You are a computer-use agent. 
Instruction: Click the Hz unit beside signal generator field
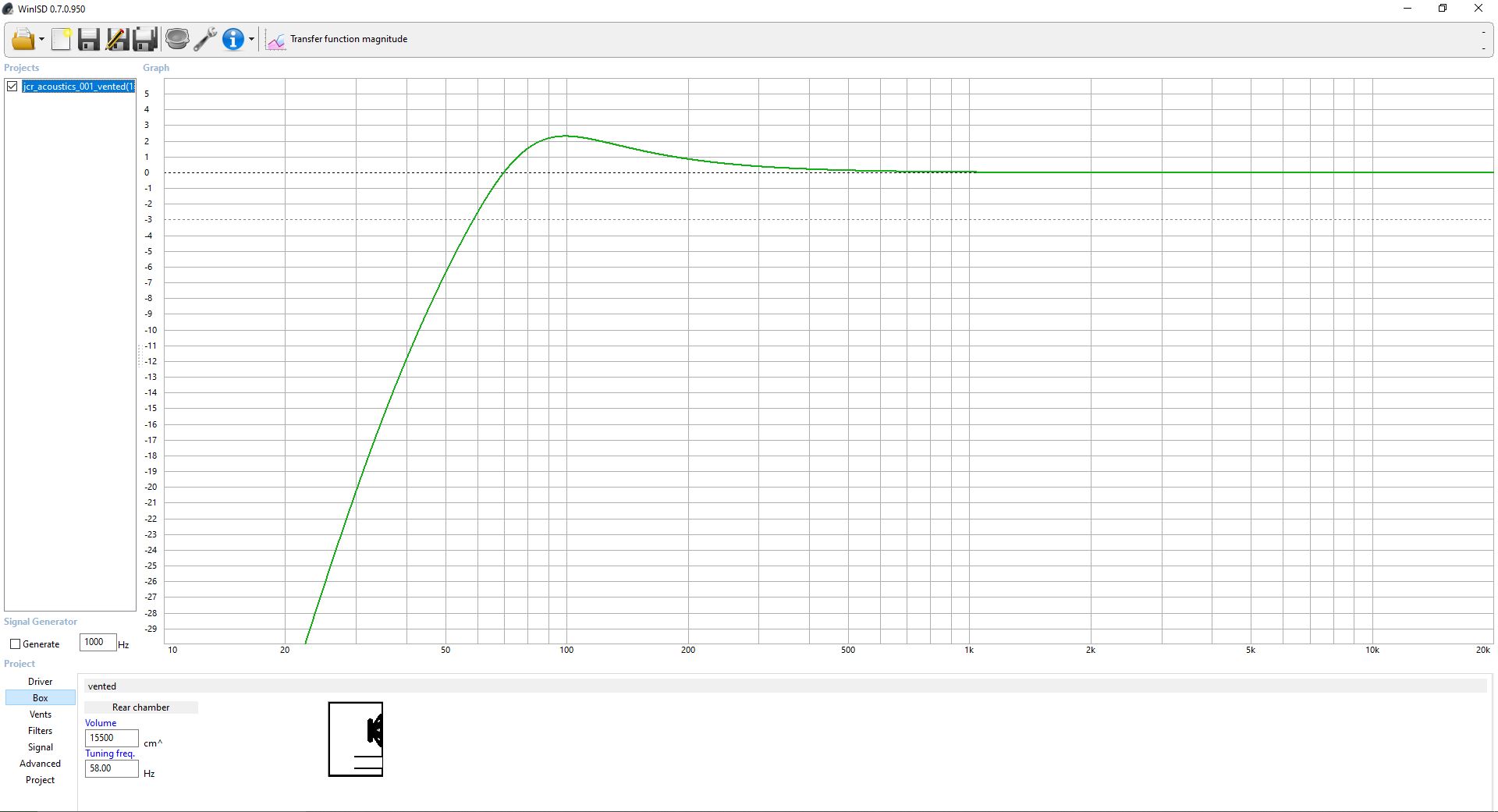(x=123, y=645)
